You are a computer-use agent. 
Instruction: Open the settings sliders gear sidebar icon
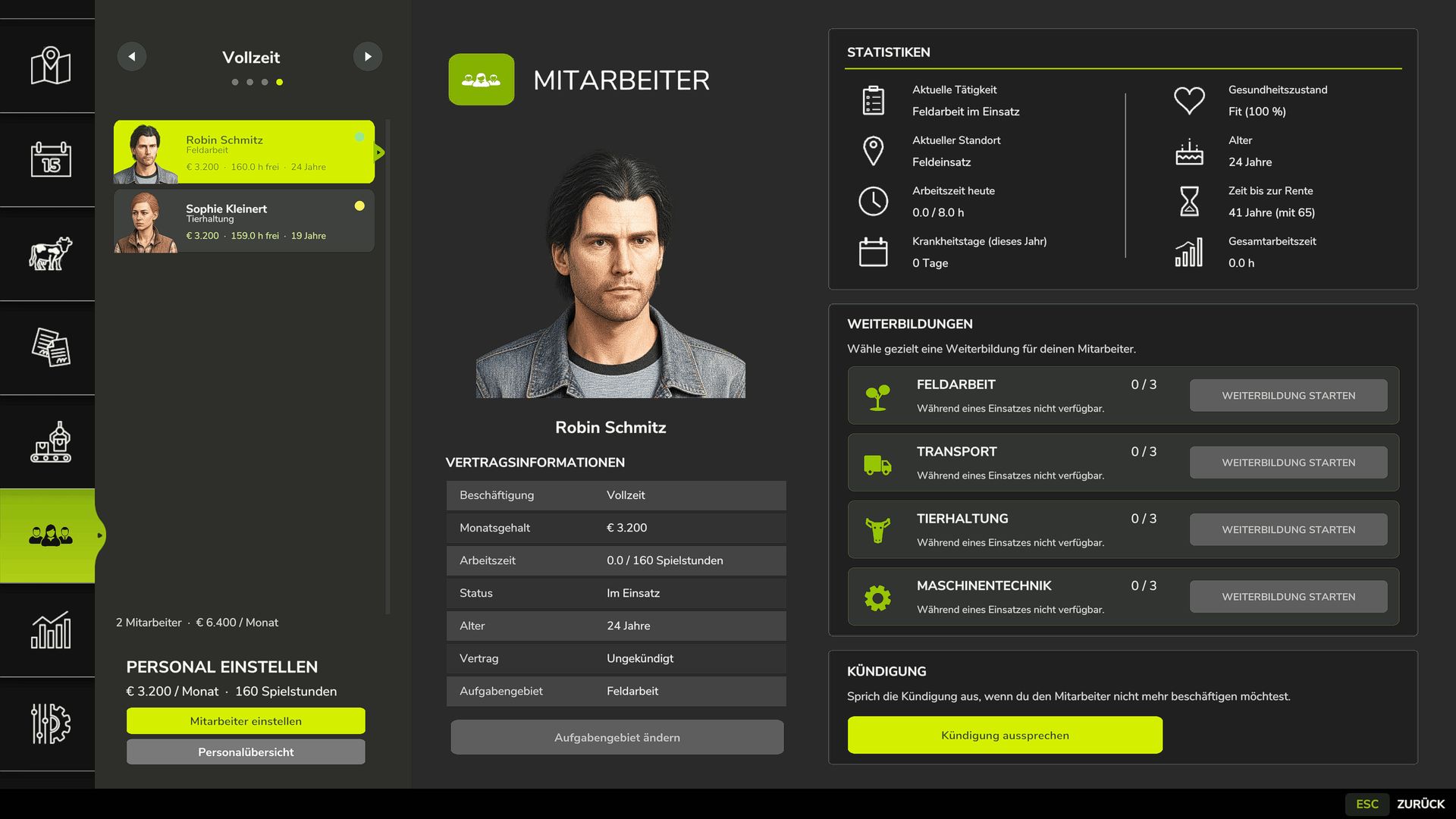[x=50, y=723]
